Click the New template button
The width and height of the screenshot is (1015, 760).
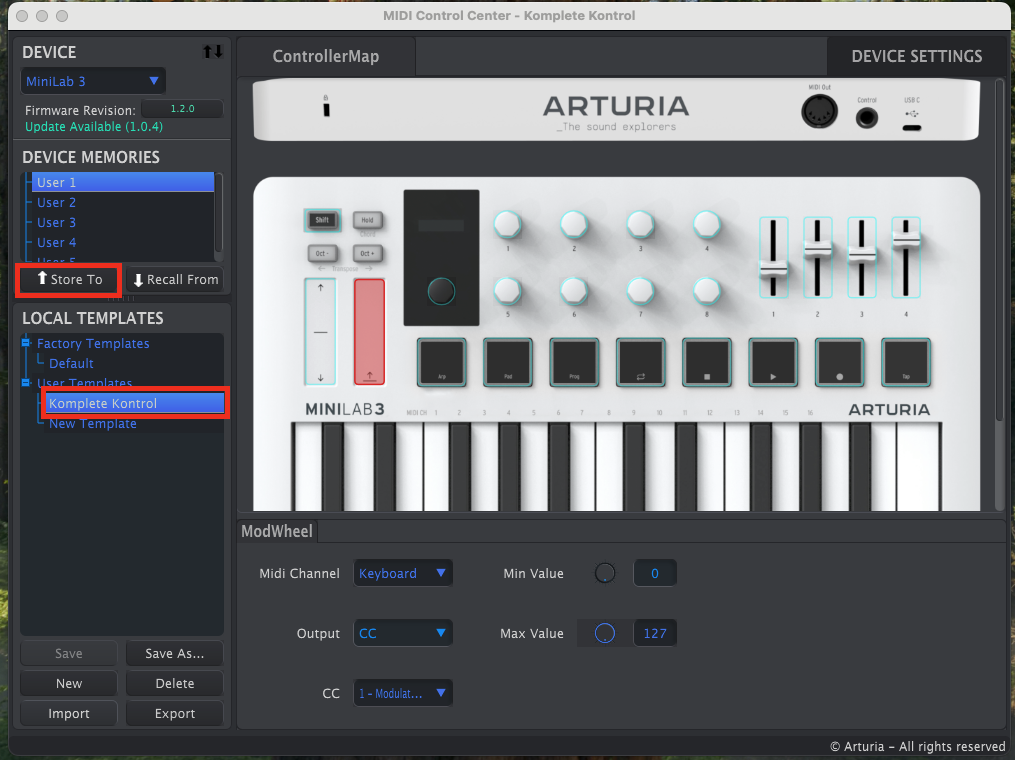click(x=69, y=684)
